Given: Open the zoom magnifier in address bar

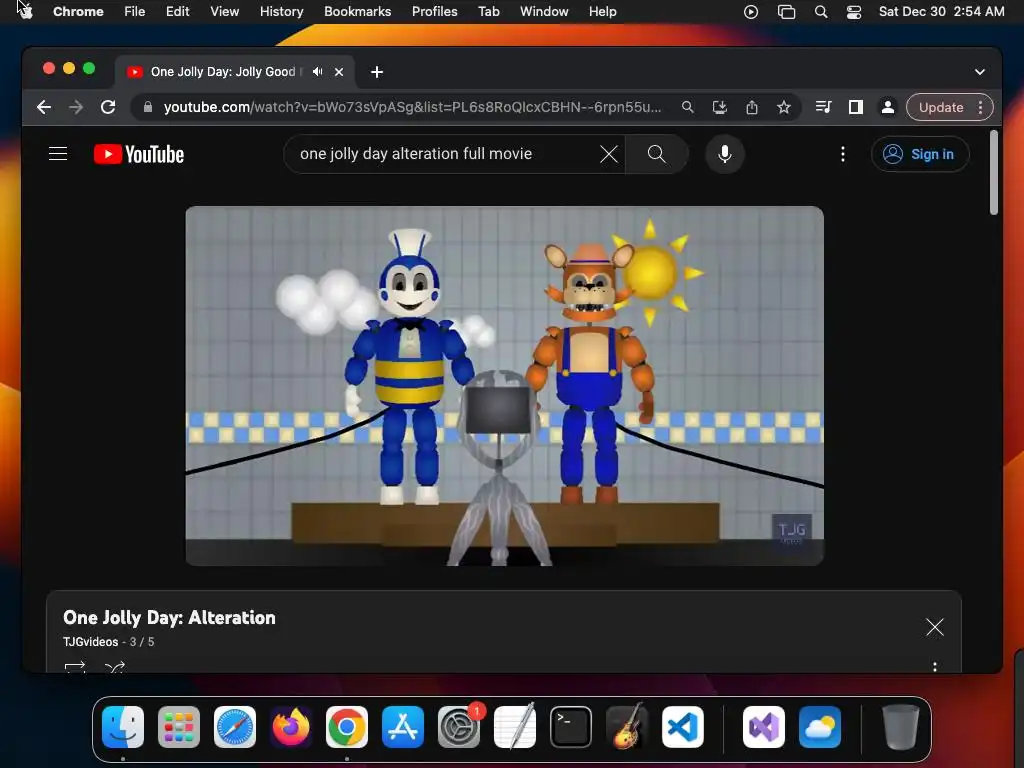Looking at the screenshot, I should [x=688, y=107].
